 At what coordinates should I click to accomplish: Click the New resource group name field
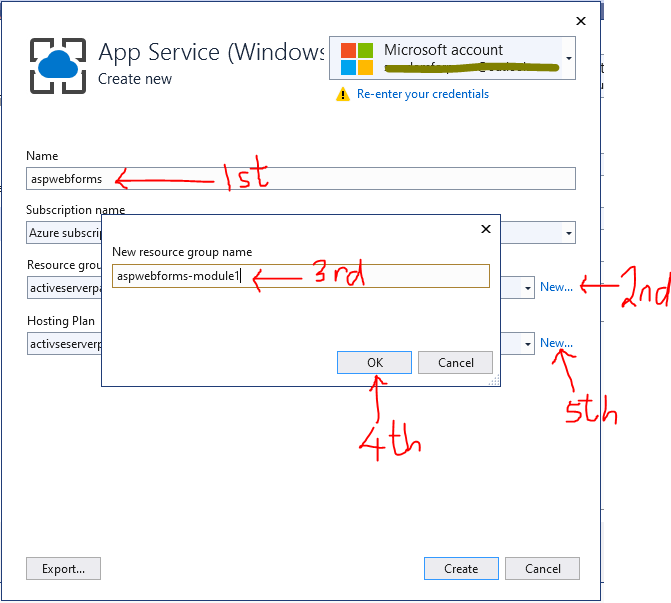click(x=300, y=276)
